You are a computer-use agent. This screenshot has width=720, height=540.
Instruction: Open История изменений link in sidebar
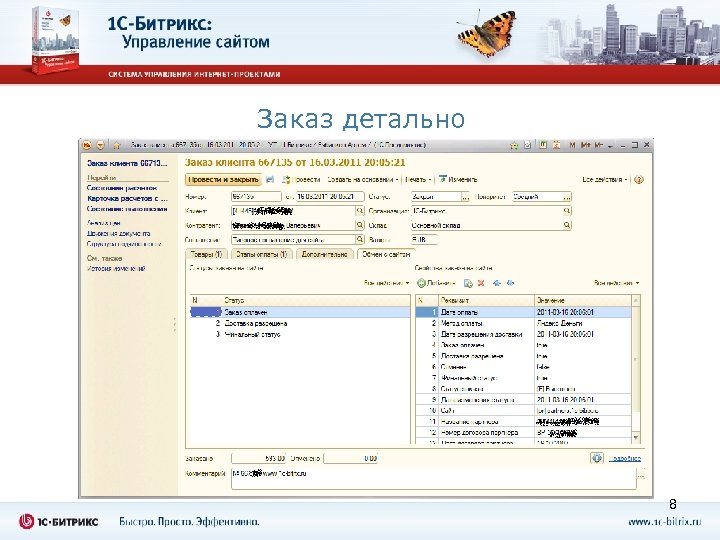click(x=116, y=269)
